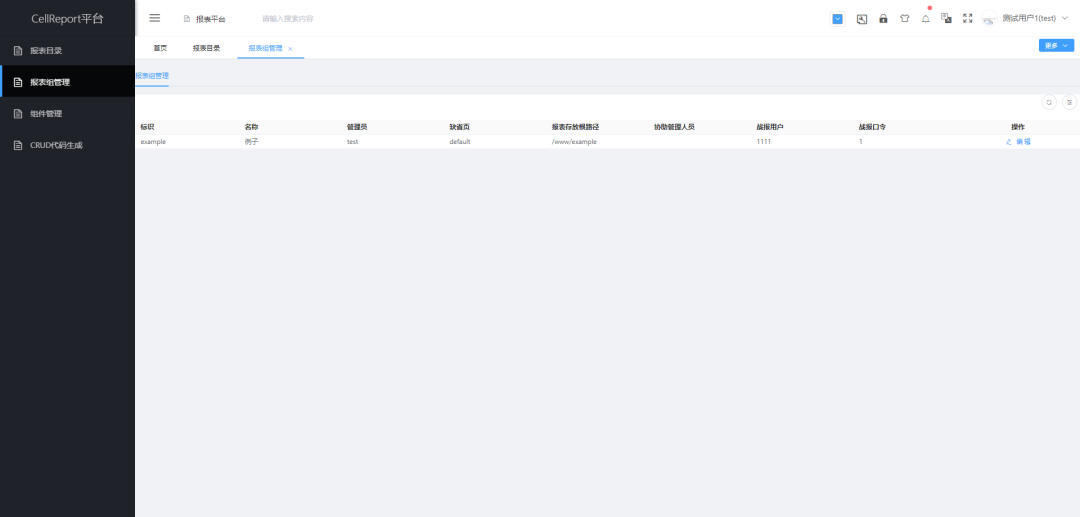This screenshot has width=1080, height=517.
Task: Click the 协助管理人员 column header
Action: click(x=674, y=127)
